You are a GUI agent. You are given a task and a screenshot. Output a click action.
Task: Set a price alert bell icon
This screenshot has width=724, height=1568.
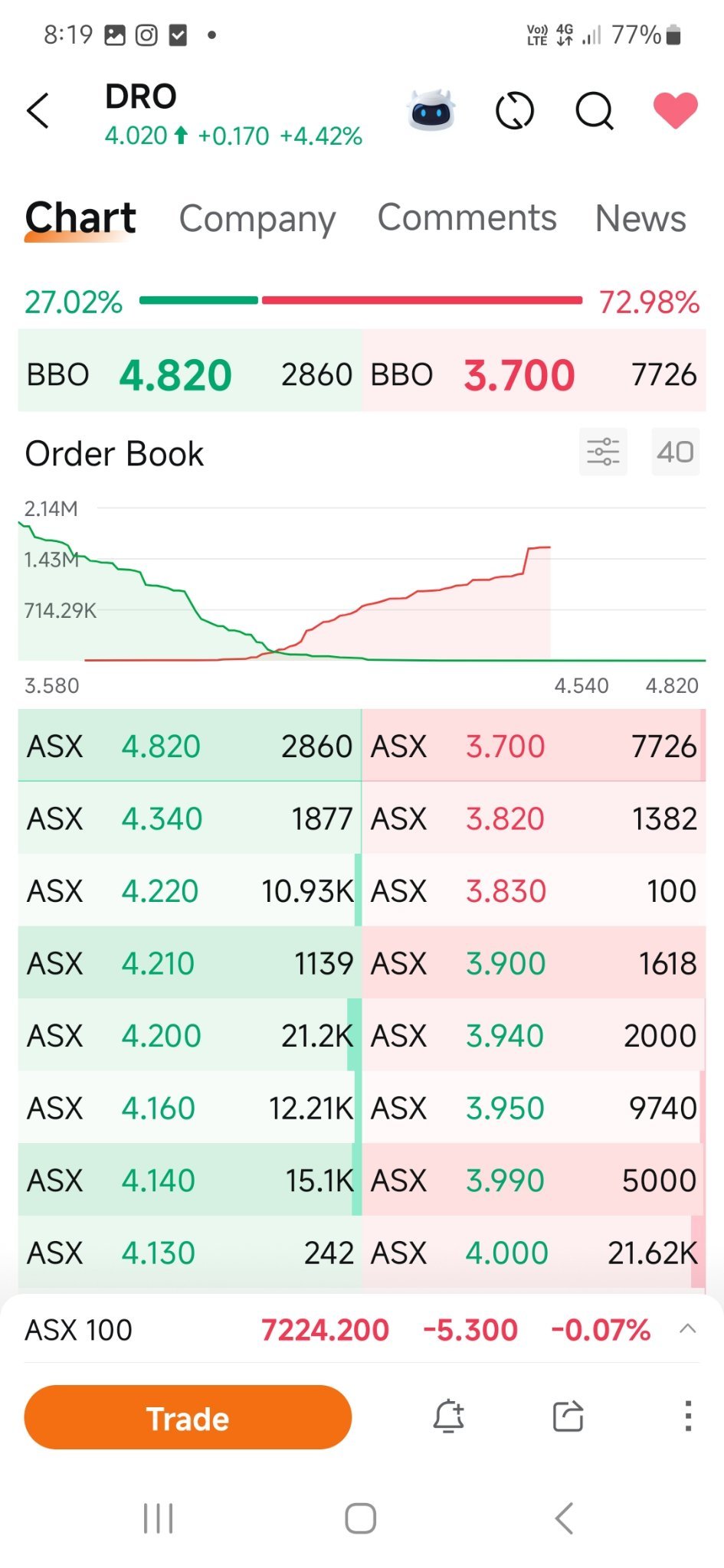pos(449,1416)
